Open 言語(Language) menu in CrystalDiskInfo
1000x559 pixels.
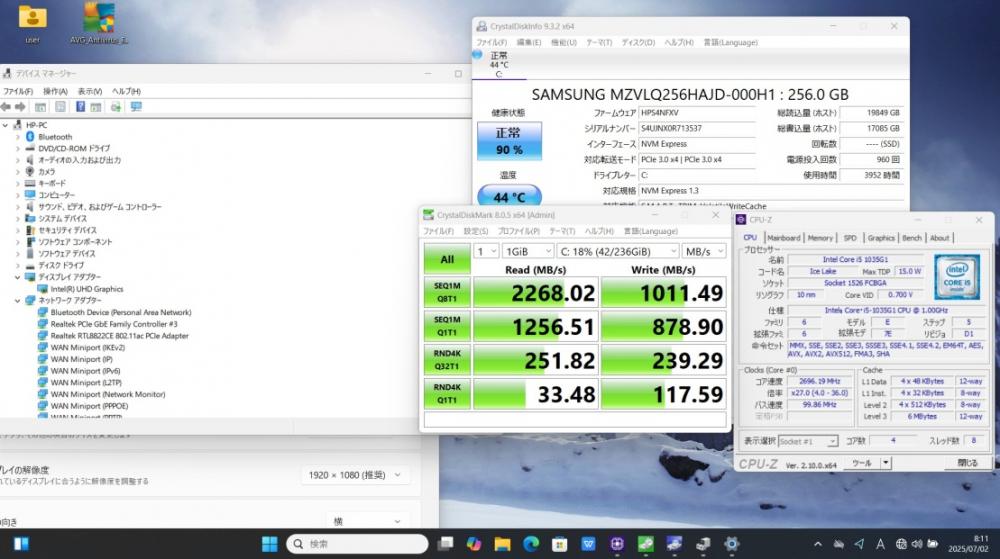(x=730, y=42)
